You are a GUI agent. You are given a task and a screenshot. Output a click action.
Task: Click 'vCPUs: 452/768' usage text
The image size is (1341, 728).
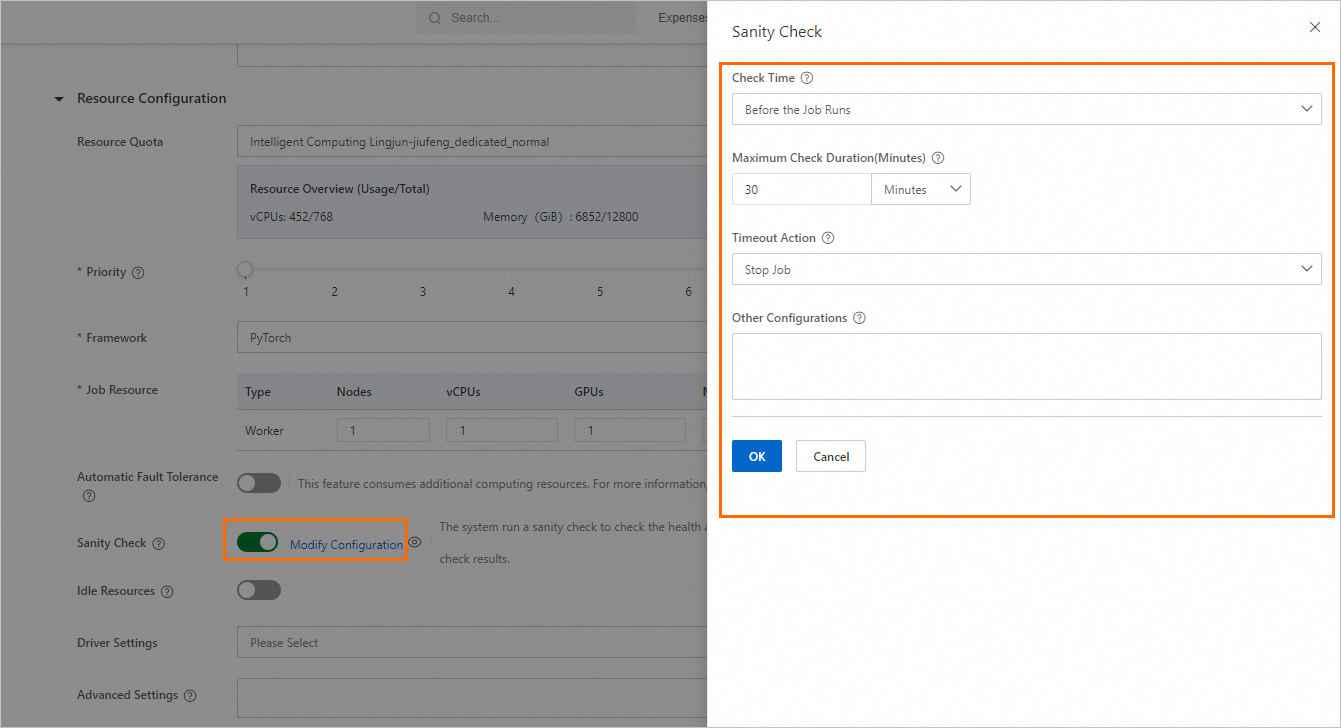pyautogui.click(x=291, y=216)
